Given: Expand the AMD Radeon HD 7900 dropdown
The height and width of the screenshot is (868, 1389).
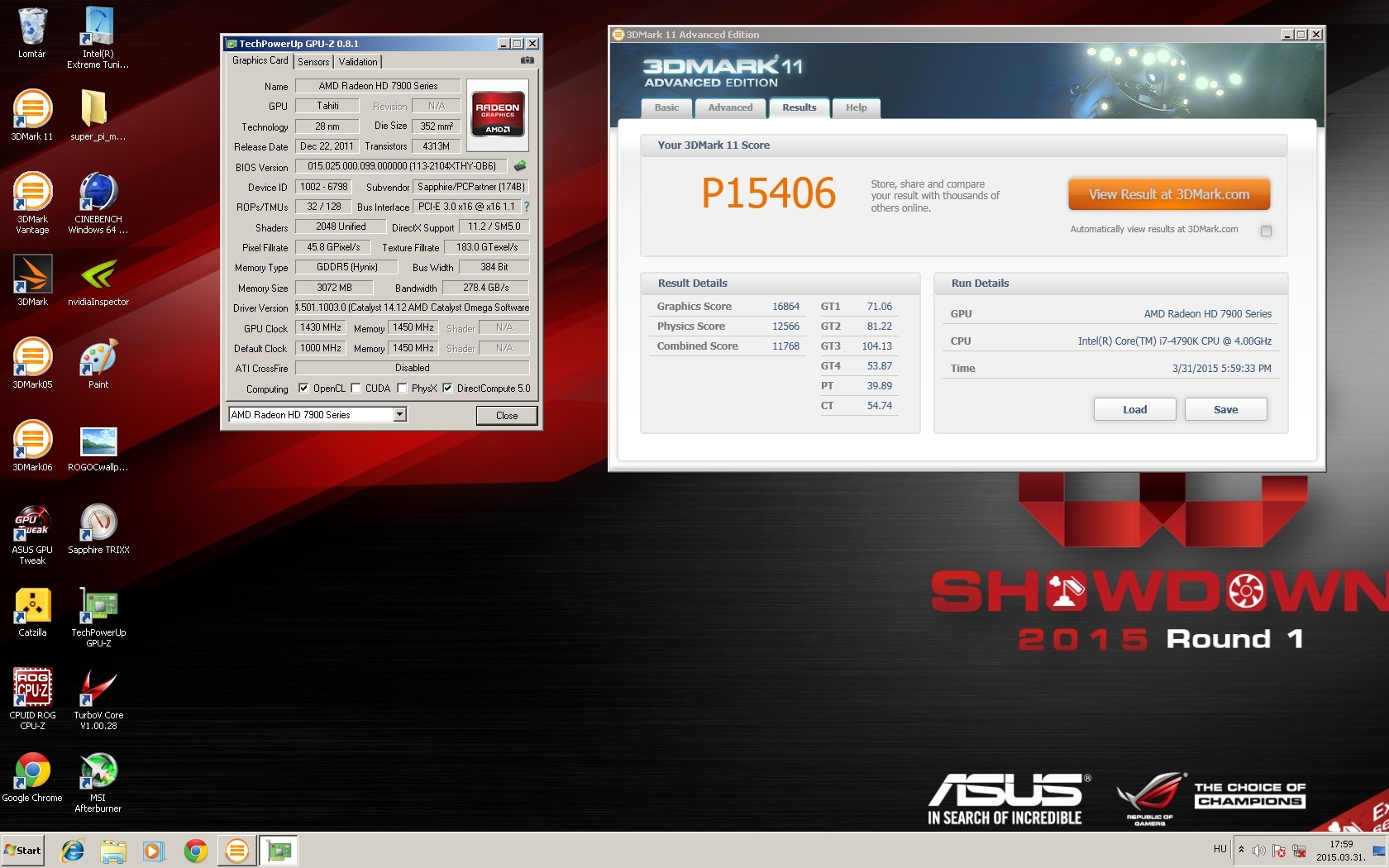Looking at the screenshot, I should click(x=400, y=414).
